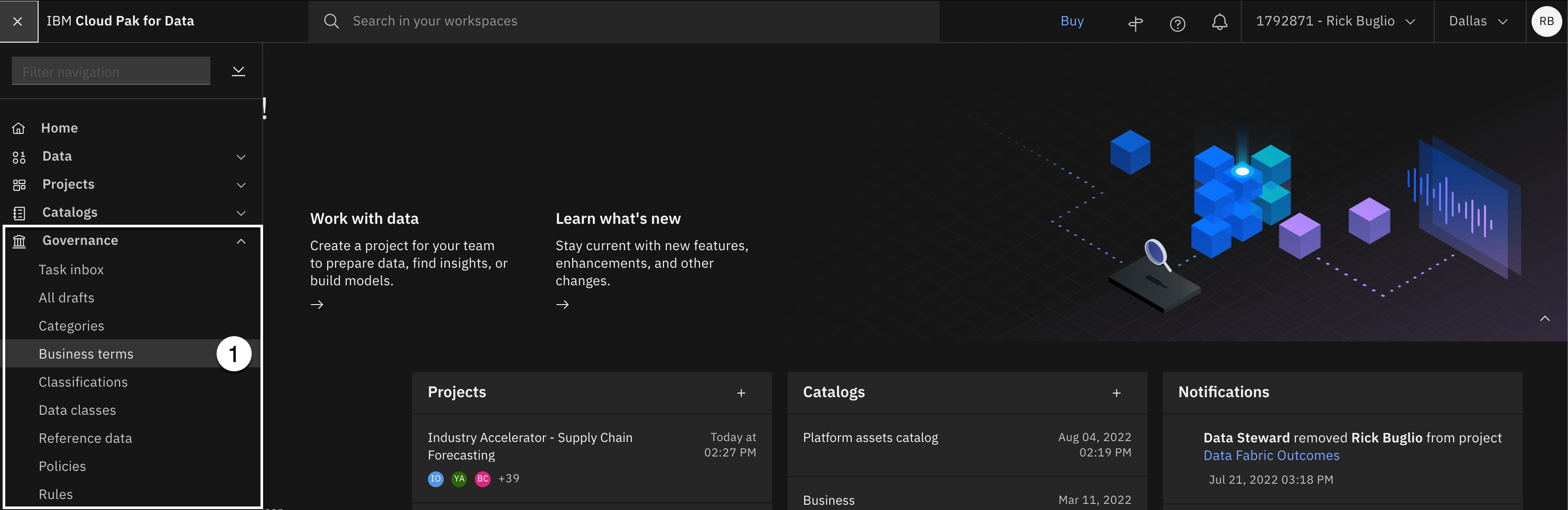Image resolution: width=1568 pixels, height=510 pixels.
Task: Open the Dallas region dropdown
Action: click(x=1479, y=22)
